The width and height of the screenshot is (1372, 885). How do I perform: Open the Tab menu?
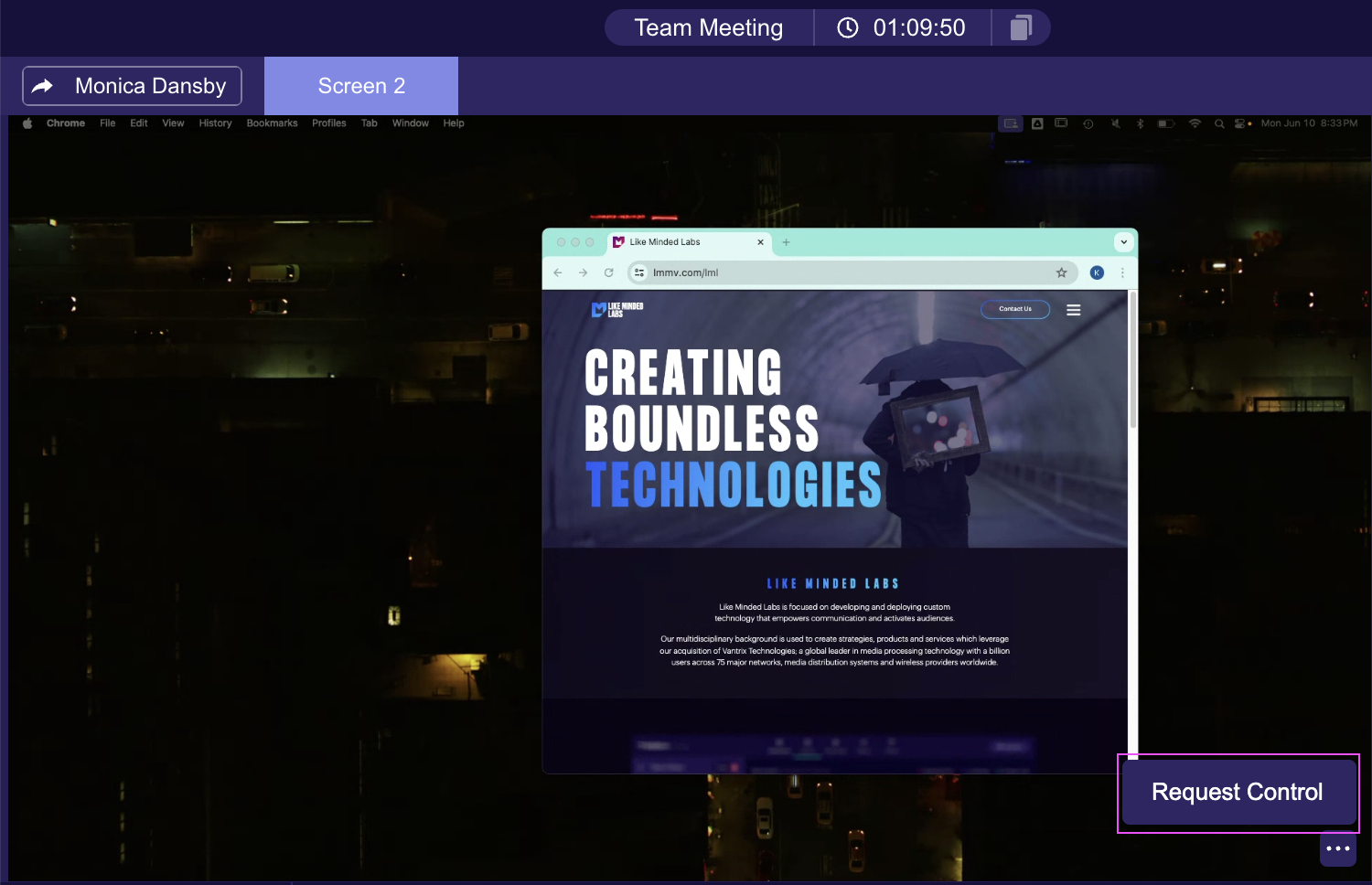[x=370, y=123]
